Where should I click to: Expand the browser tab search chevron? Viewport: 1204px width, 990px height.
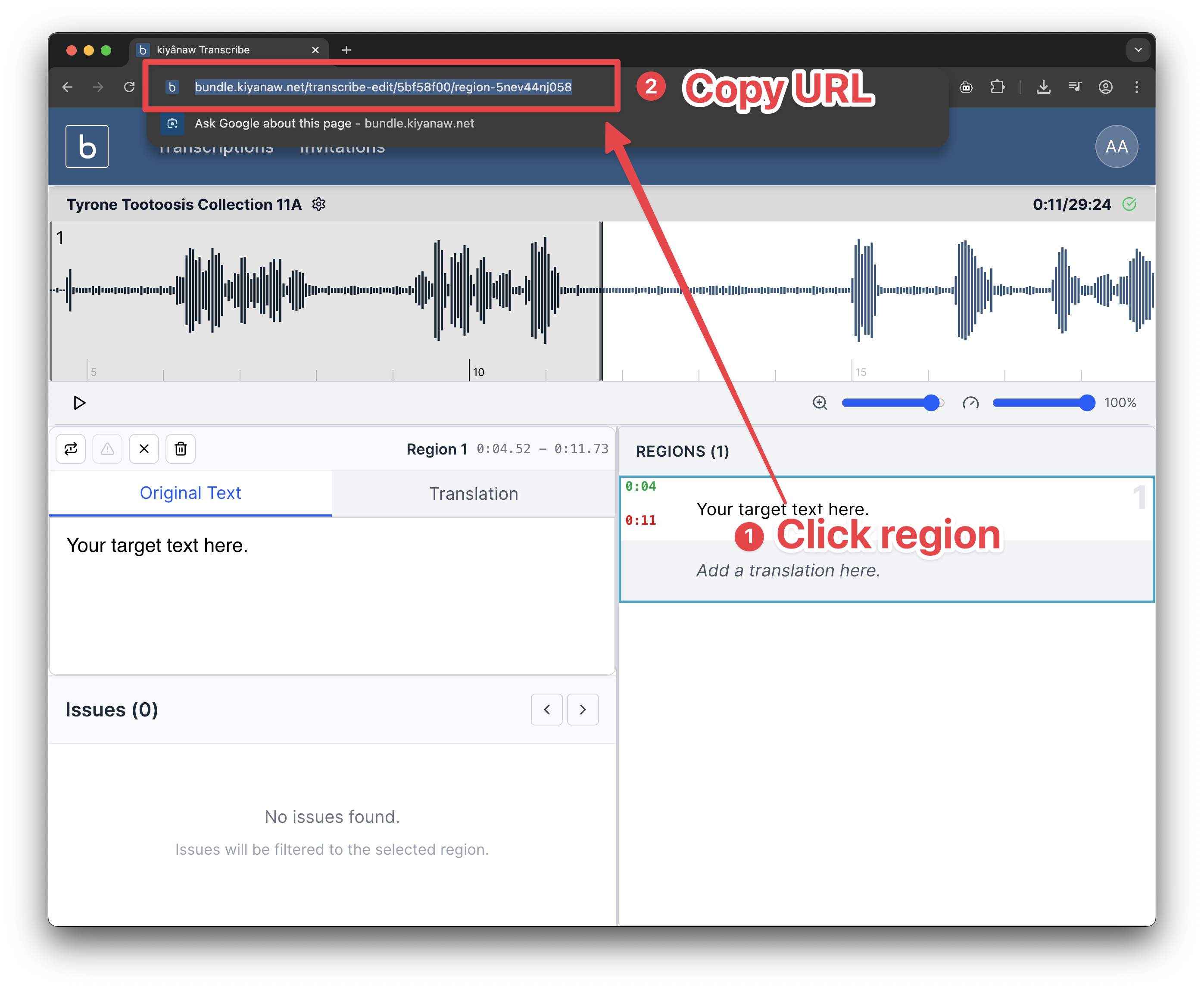coord(1138,50)
